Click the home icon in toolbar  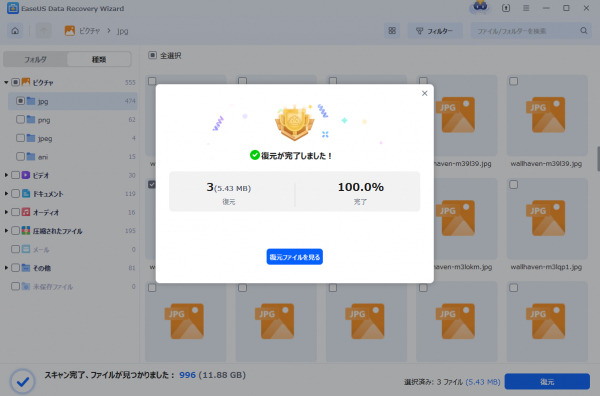coord(15,31)
